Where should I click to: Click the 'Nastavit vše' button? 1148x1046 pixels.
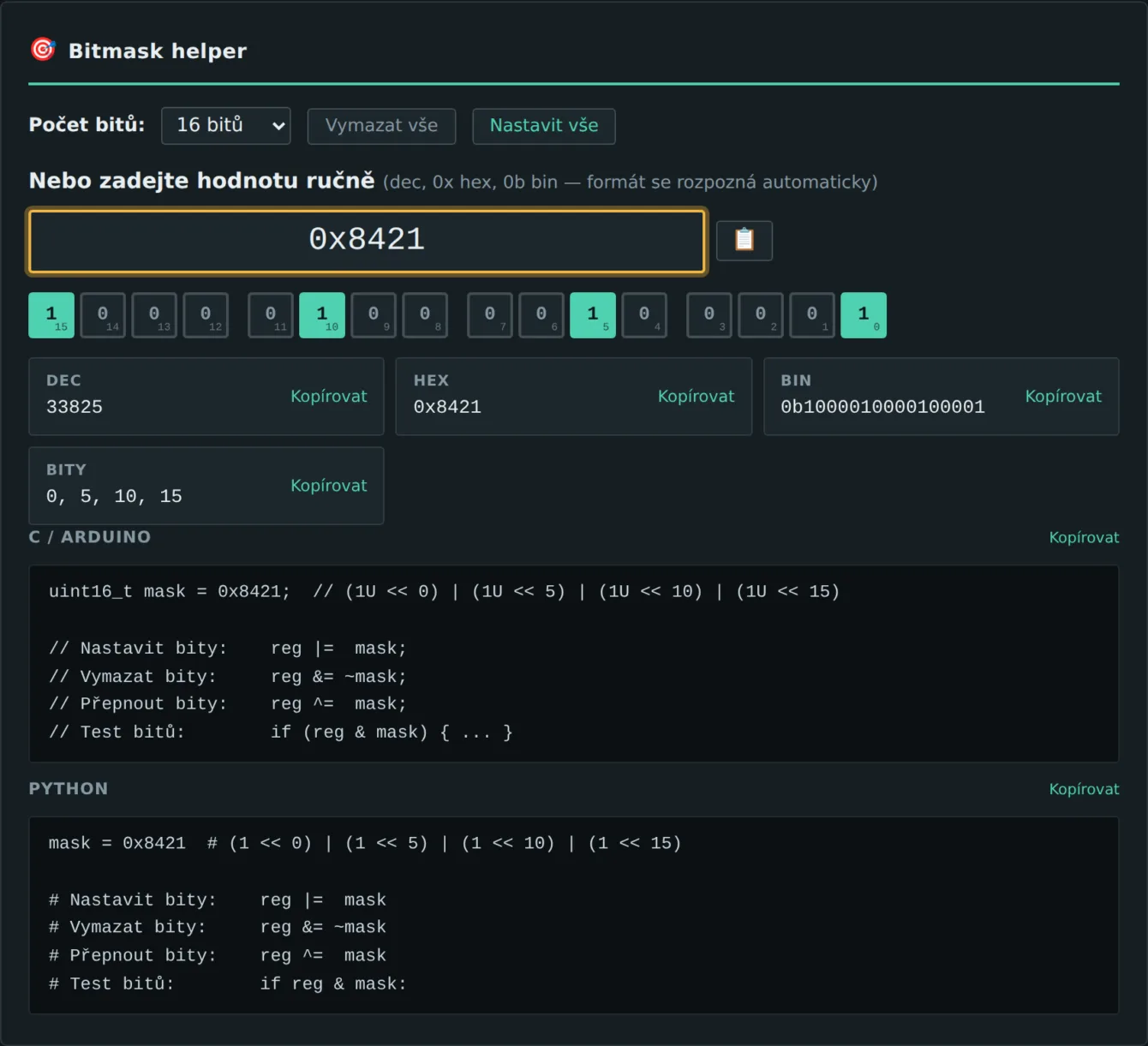pos(544,126)
